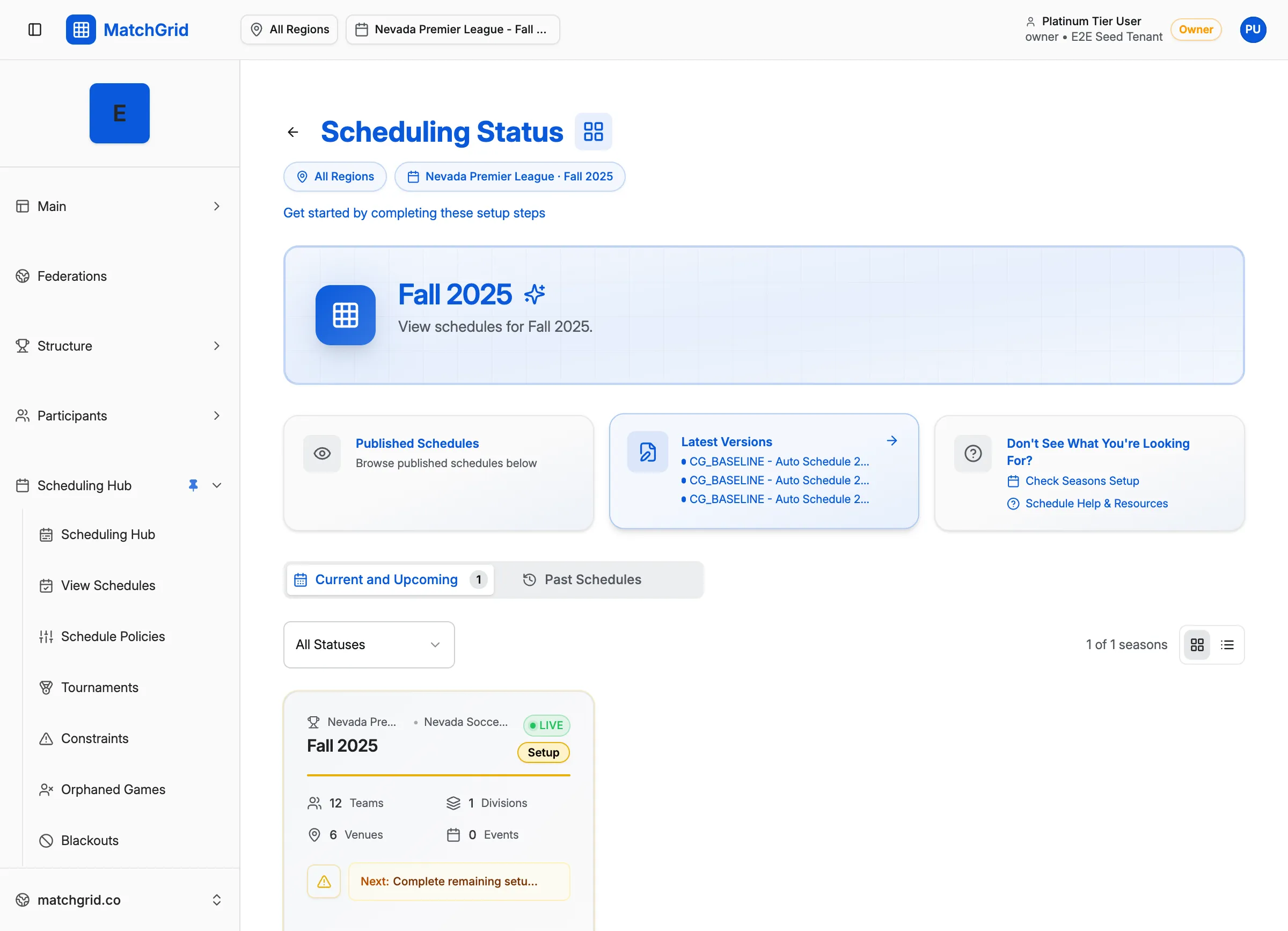Open the All Statuses dropdown

[369, 645]
